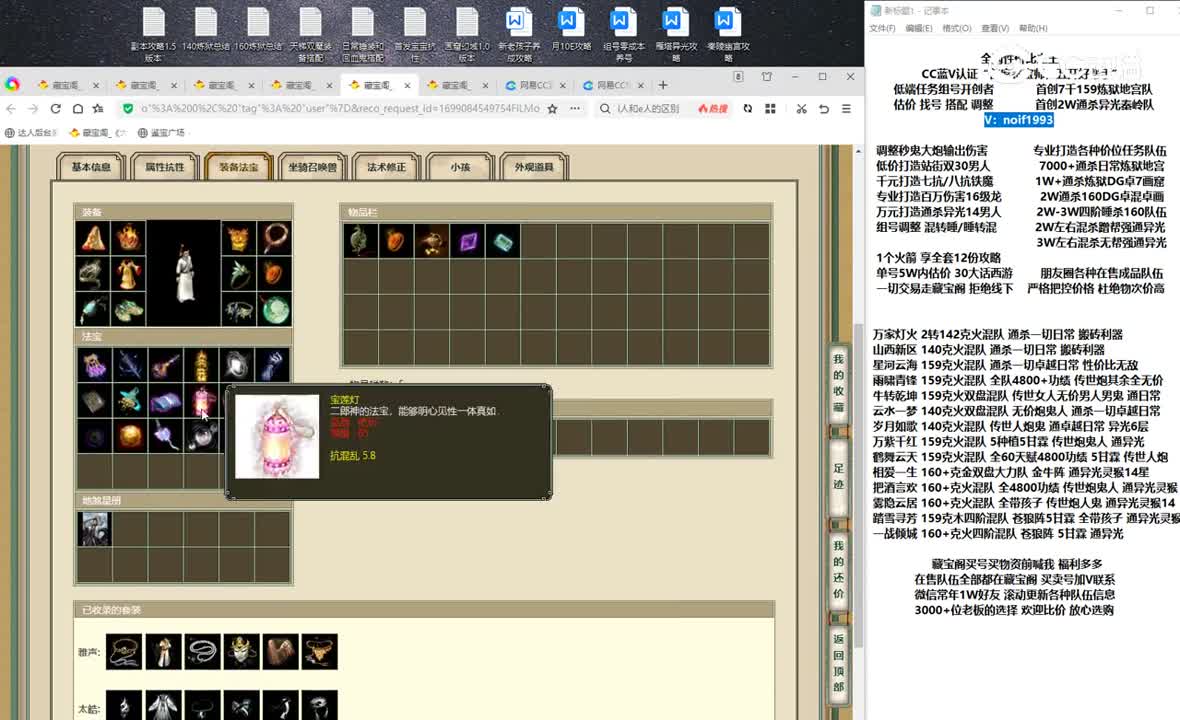Open a new browser tab with plus button
The height and width of the screenshot is (720, 1180).
(663, 85)
